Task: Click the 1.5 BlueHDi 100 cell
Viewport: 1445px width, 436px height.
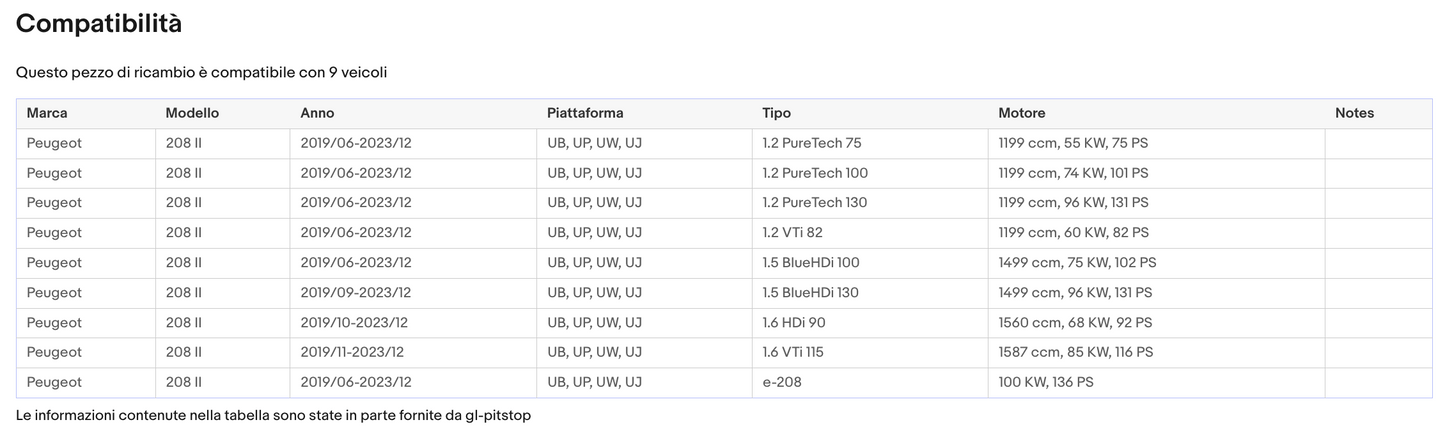Action: coord(810,263)
